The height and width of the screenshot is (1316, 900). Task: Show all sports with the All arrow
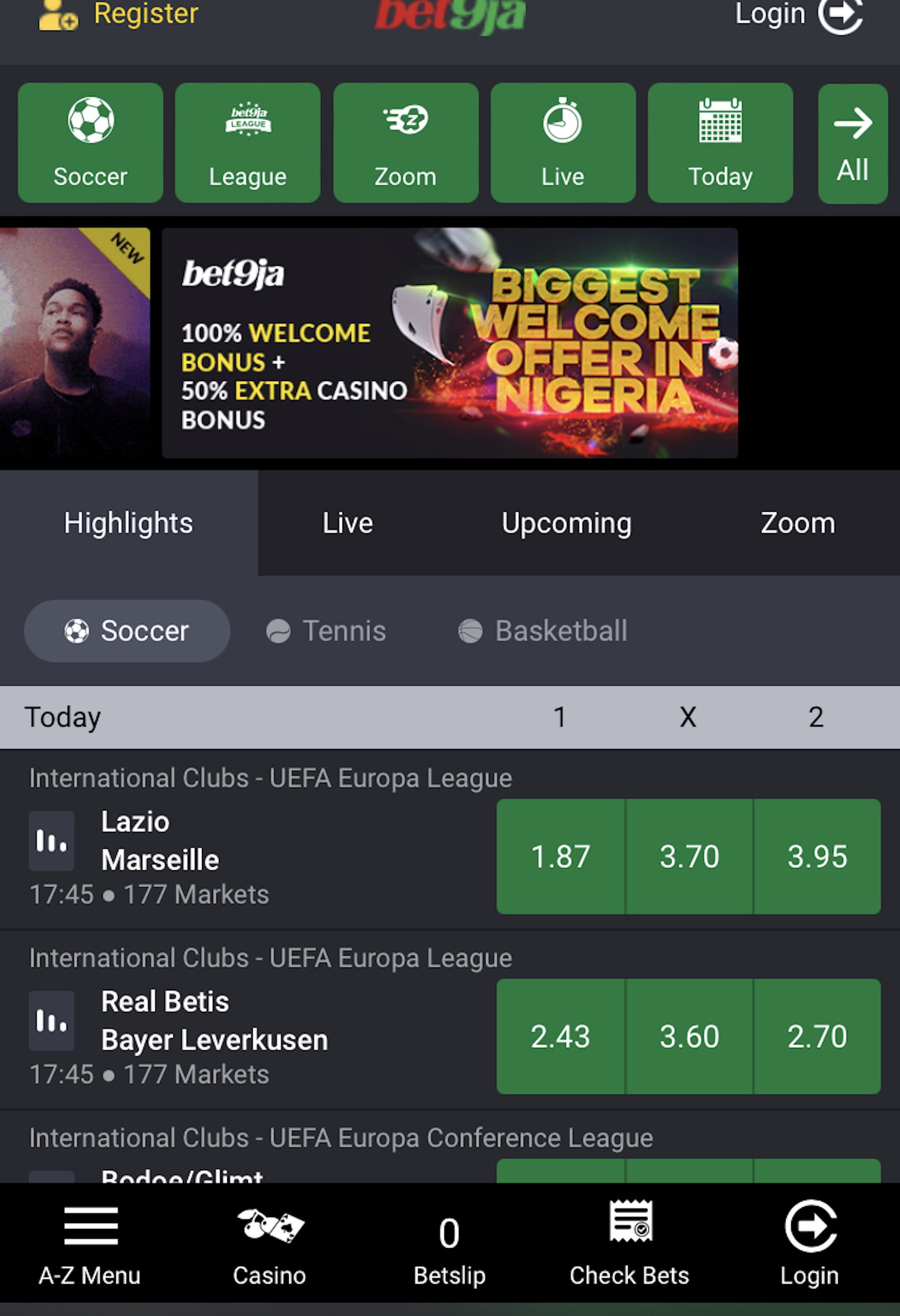[x=853, y=143]
